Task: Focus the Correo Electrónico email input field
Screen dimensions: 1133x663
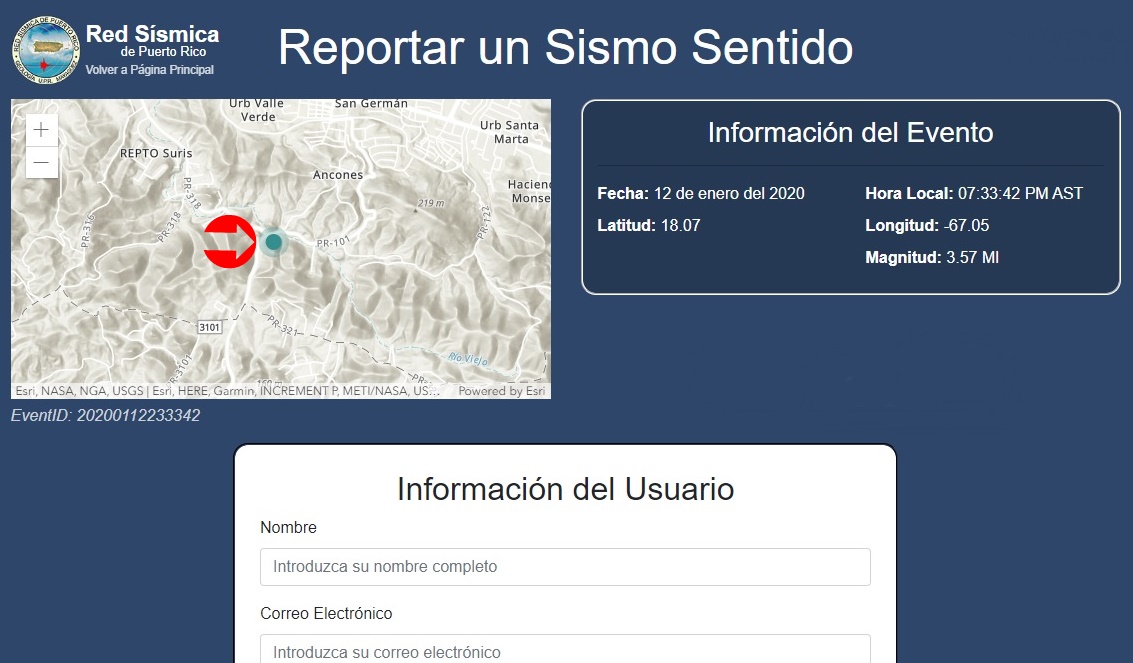Action: tap(565, 650)
